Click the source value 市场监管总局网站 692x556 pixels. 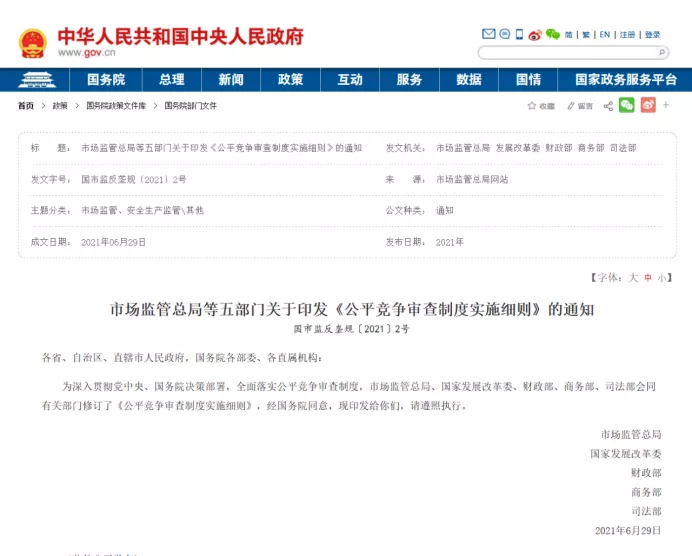472,180
